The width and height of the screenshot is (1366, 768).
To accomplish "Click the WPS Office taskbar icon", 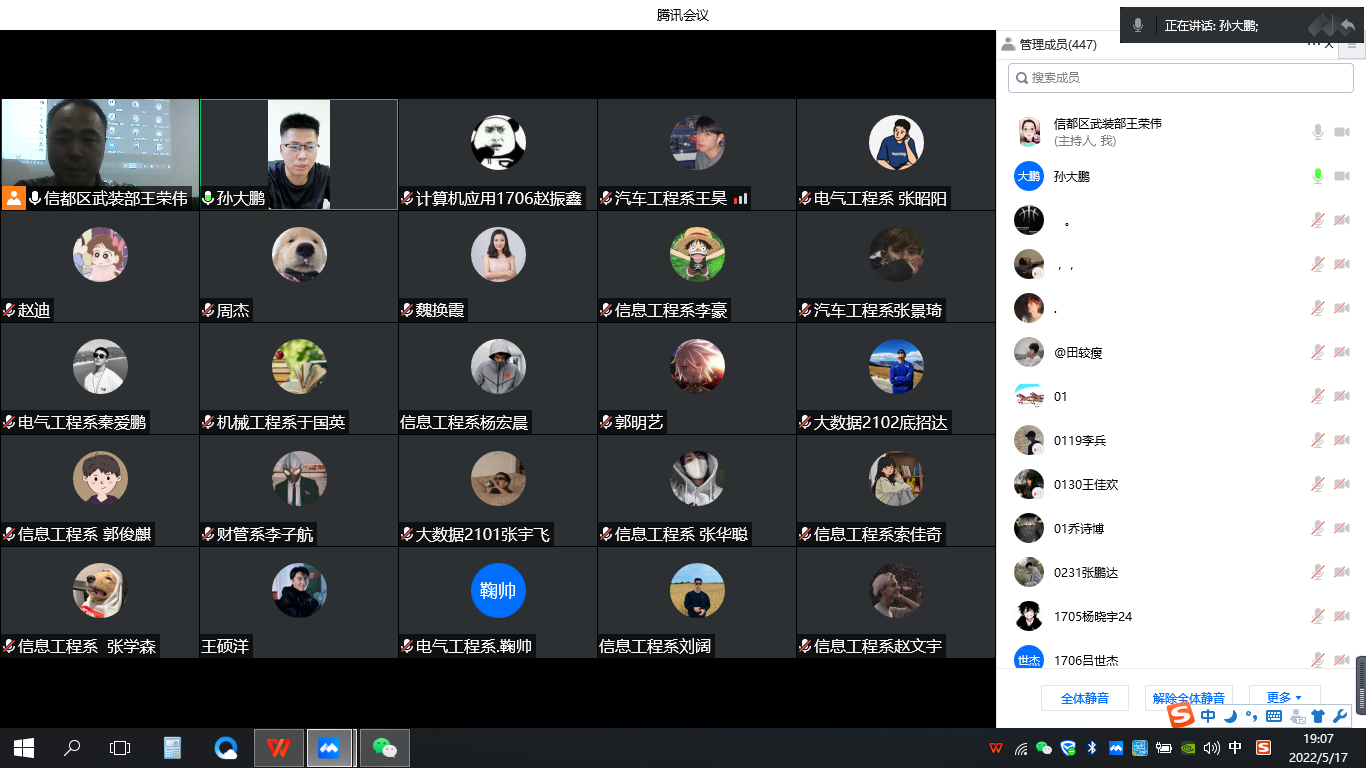I will pos(279,748).
